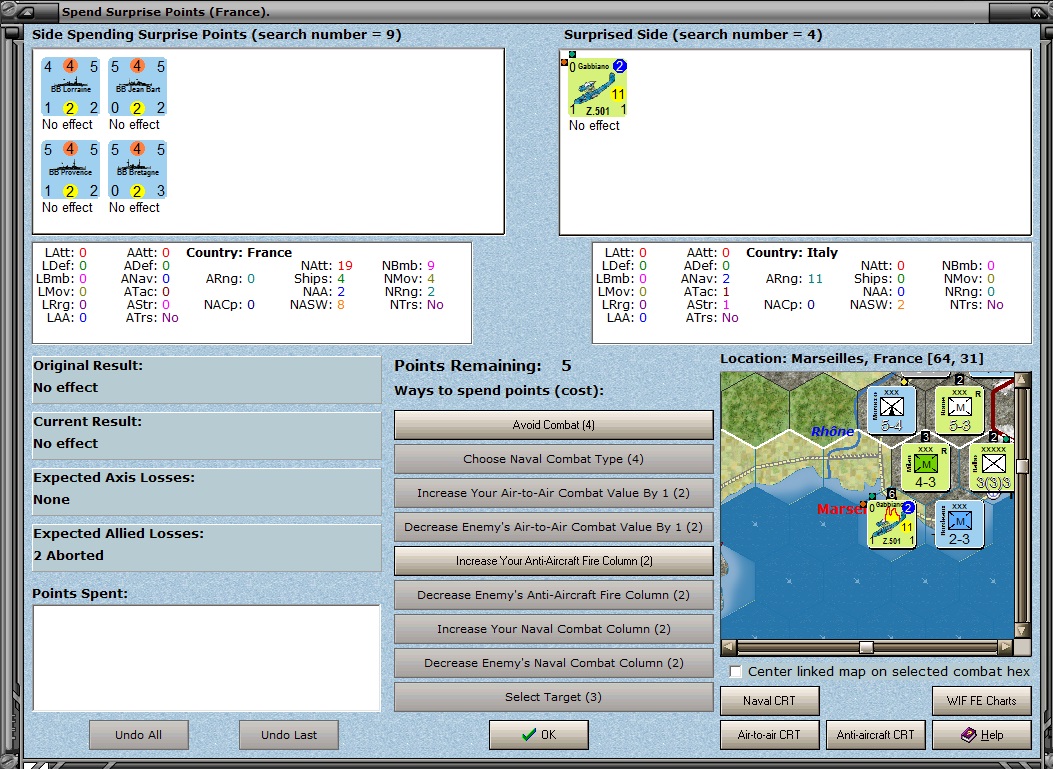Viewport: 1053px width, 769px height.
Task: Choose Naval Combat Type (4) option
Action: pos(553,459)
